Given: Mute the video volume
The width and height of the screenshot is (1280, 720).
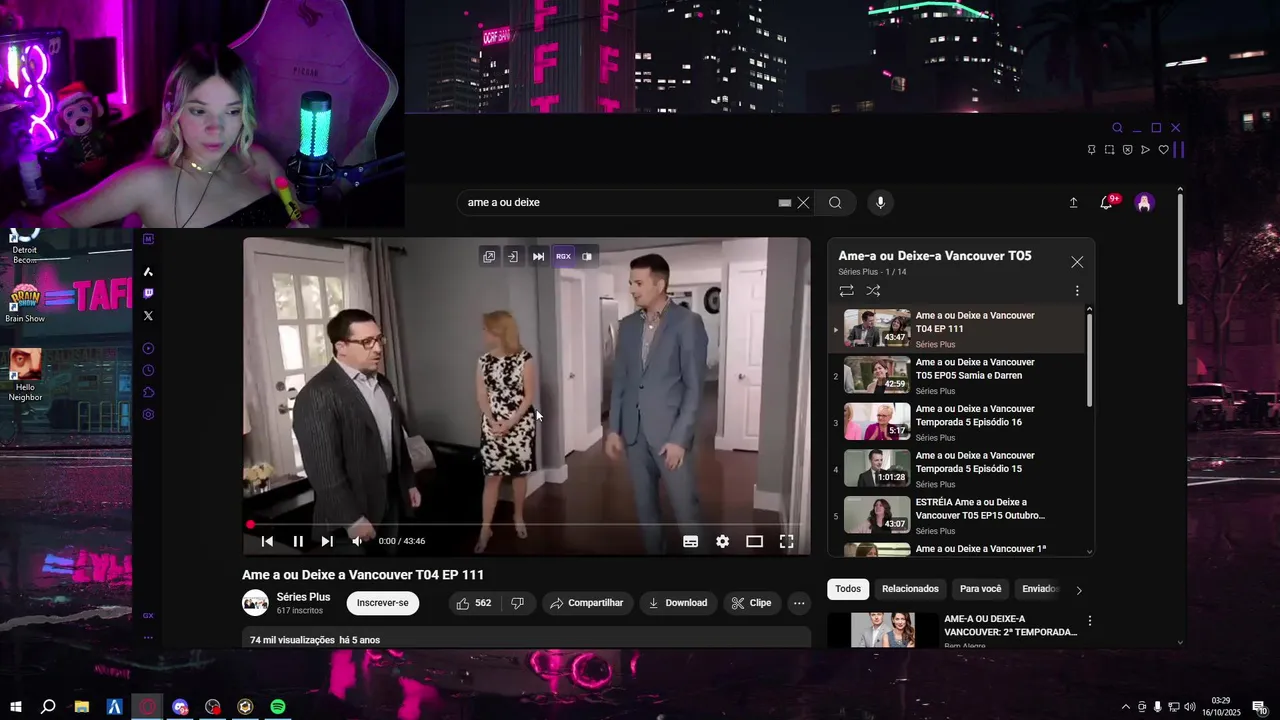Looking at the screenshot, I should [x=357, y=541].
